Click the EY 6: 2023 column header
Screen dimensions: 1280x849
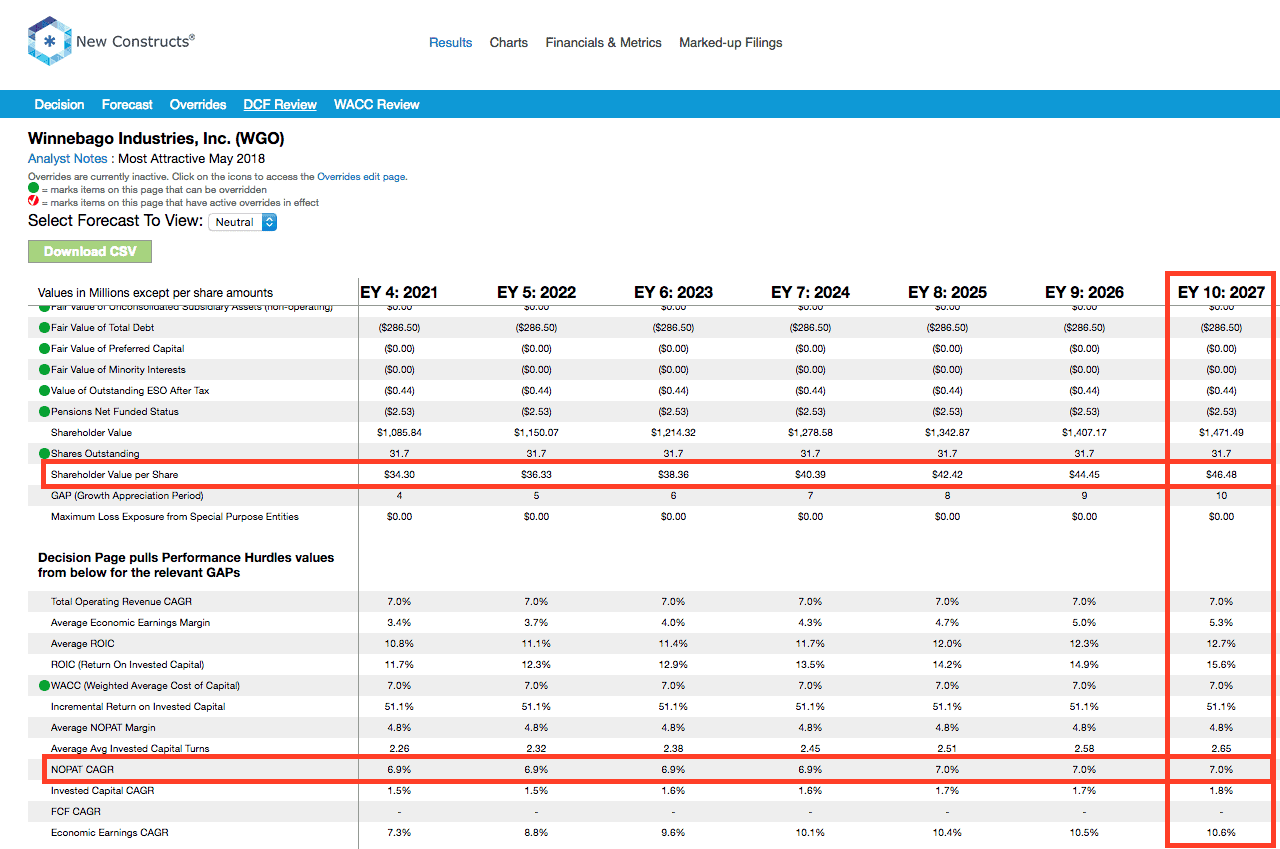pyautogui.click(x=673, y=292)
